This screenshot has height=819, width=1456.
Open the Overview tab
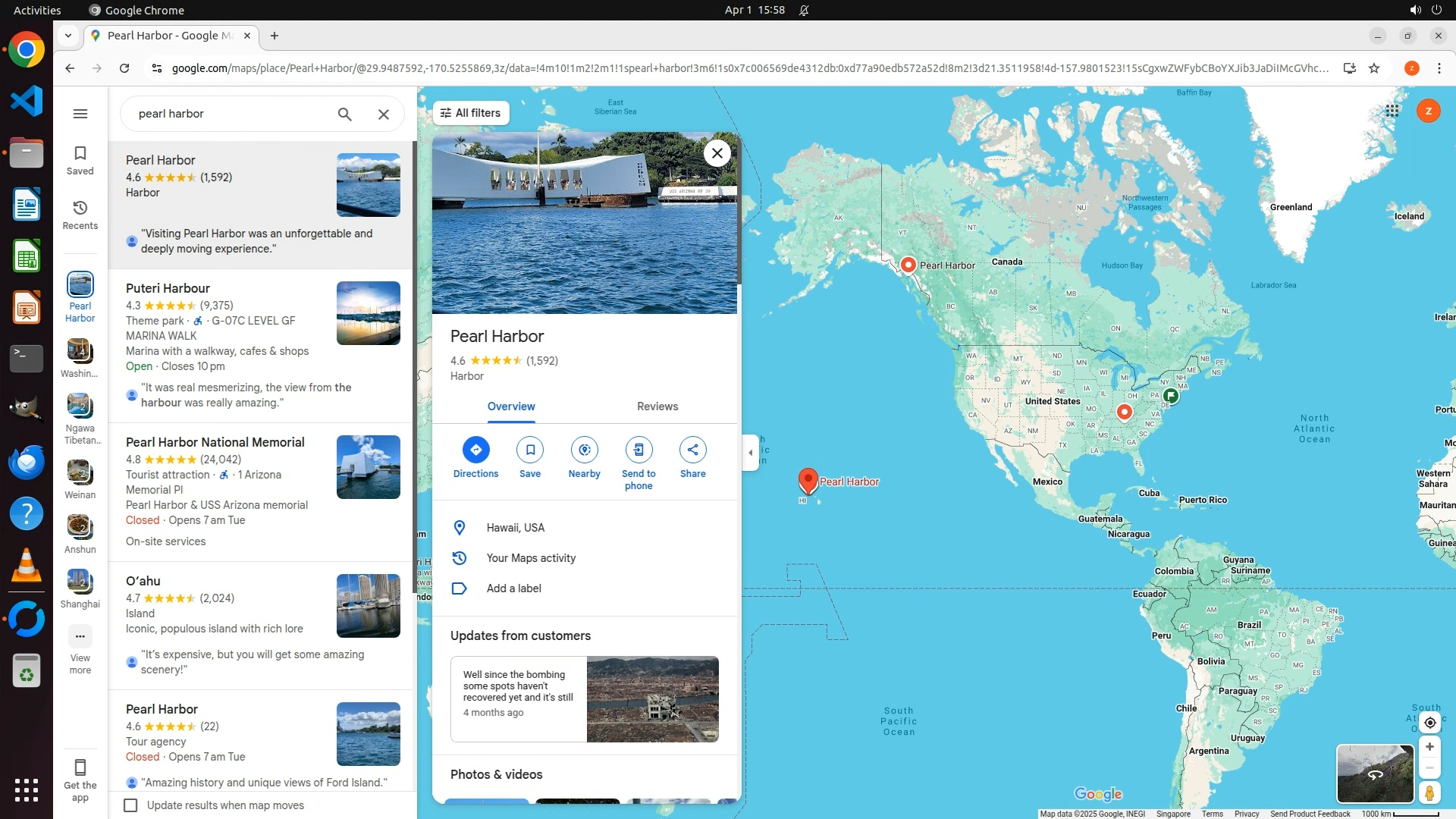coord(511,406)
